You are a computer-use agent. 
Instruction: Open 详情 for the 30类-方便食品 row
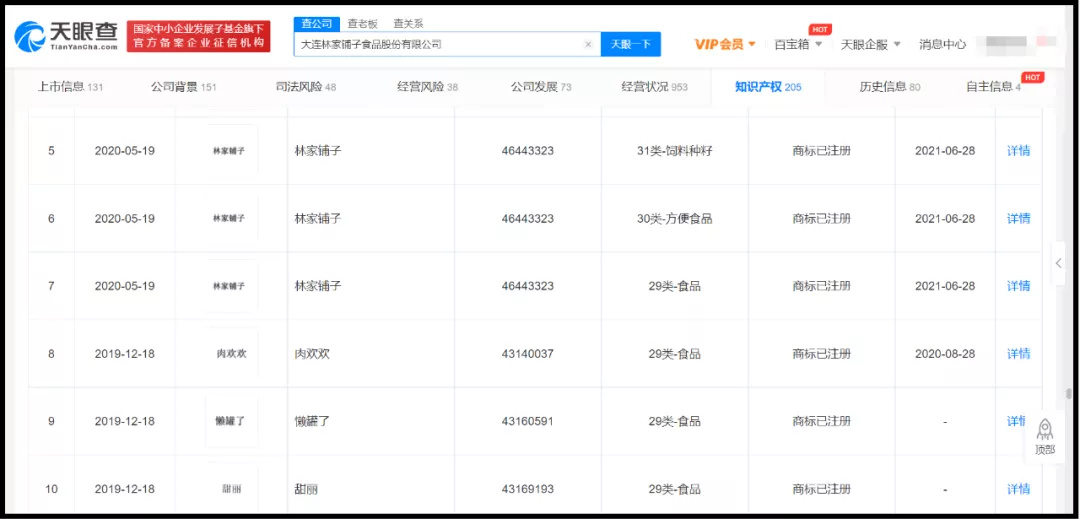pos(1019,218)
